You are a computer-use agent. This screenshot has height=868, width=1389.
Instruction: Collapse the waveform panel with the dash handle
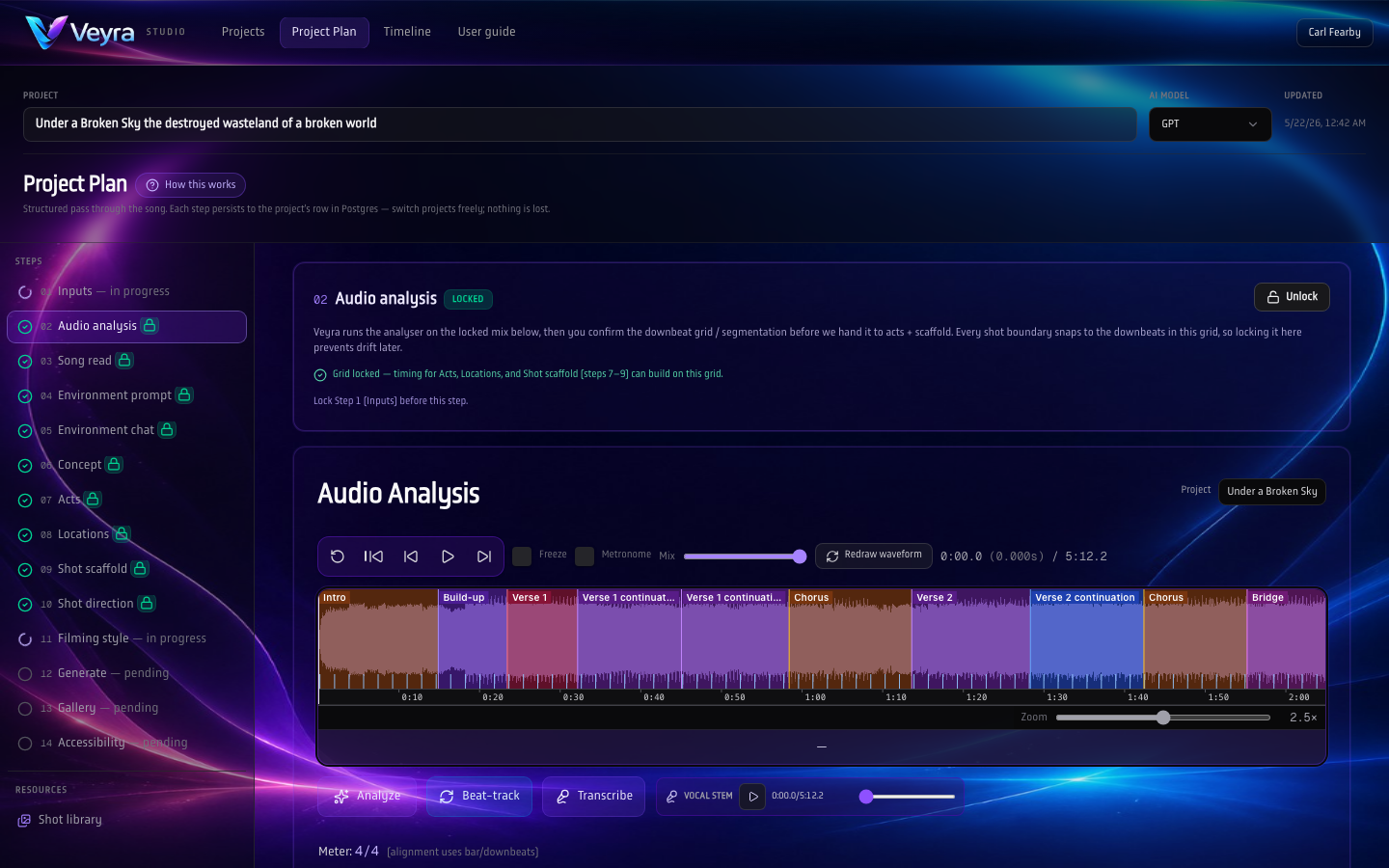tap(822, 747)
